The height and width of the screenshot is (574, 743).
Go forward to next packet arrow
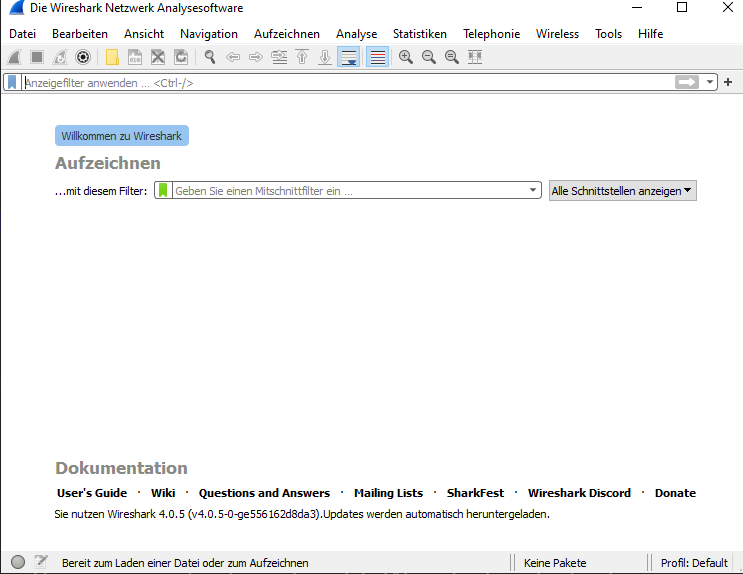(256, 57)
